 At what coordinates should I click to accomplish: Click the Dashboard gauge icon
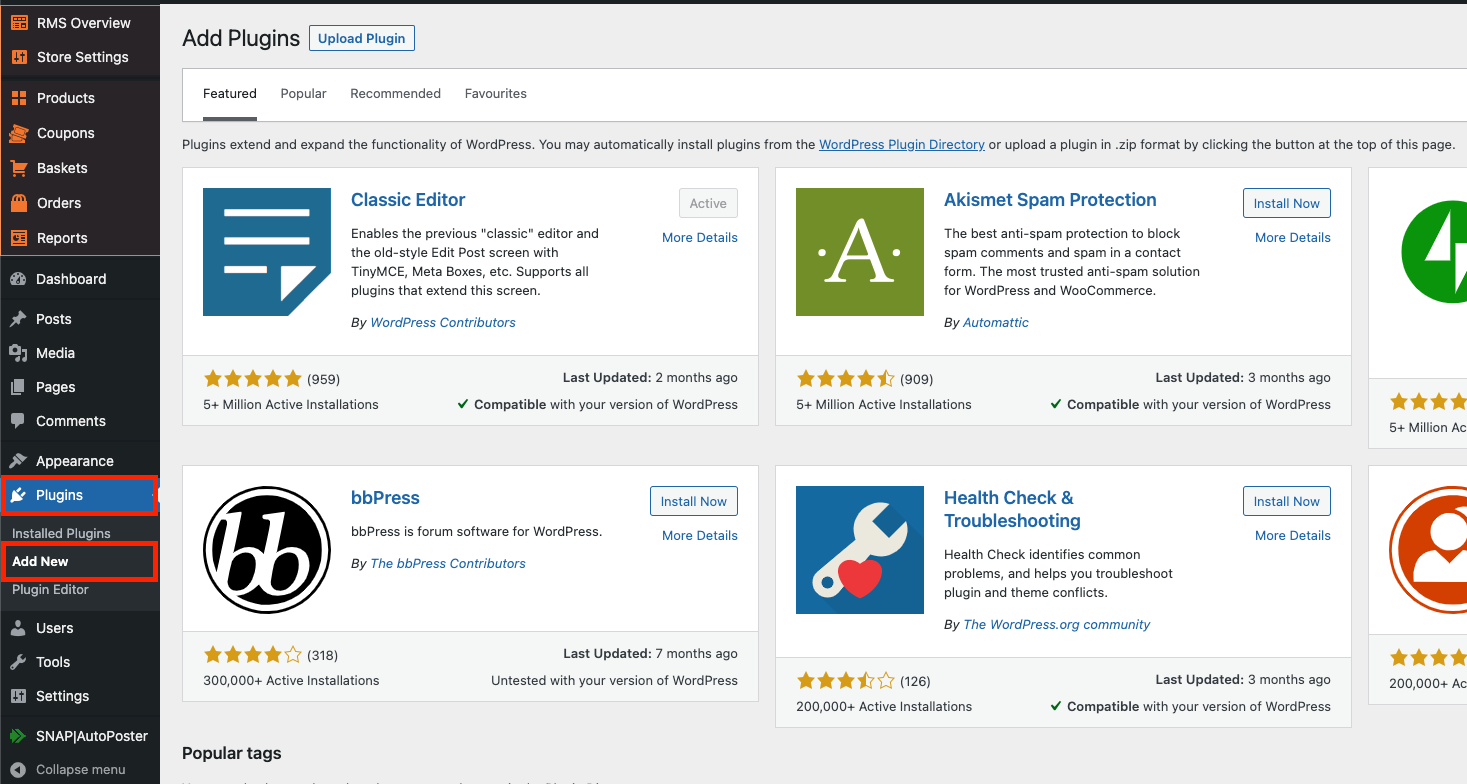point(18,279)
